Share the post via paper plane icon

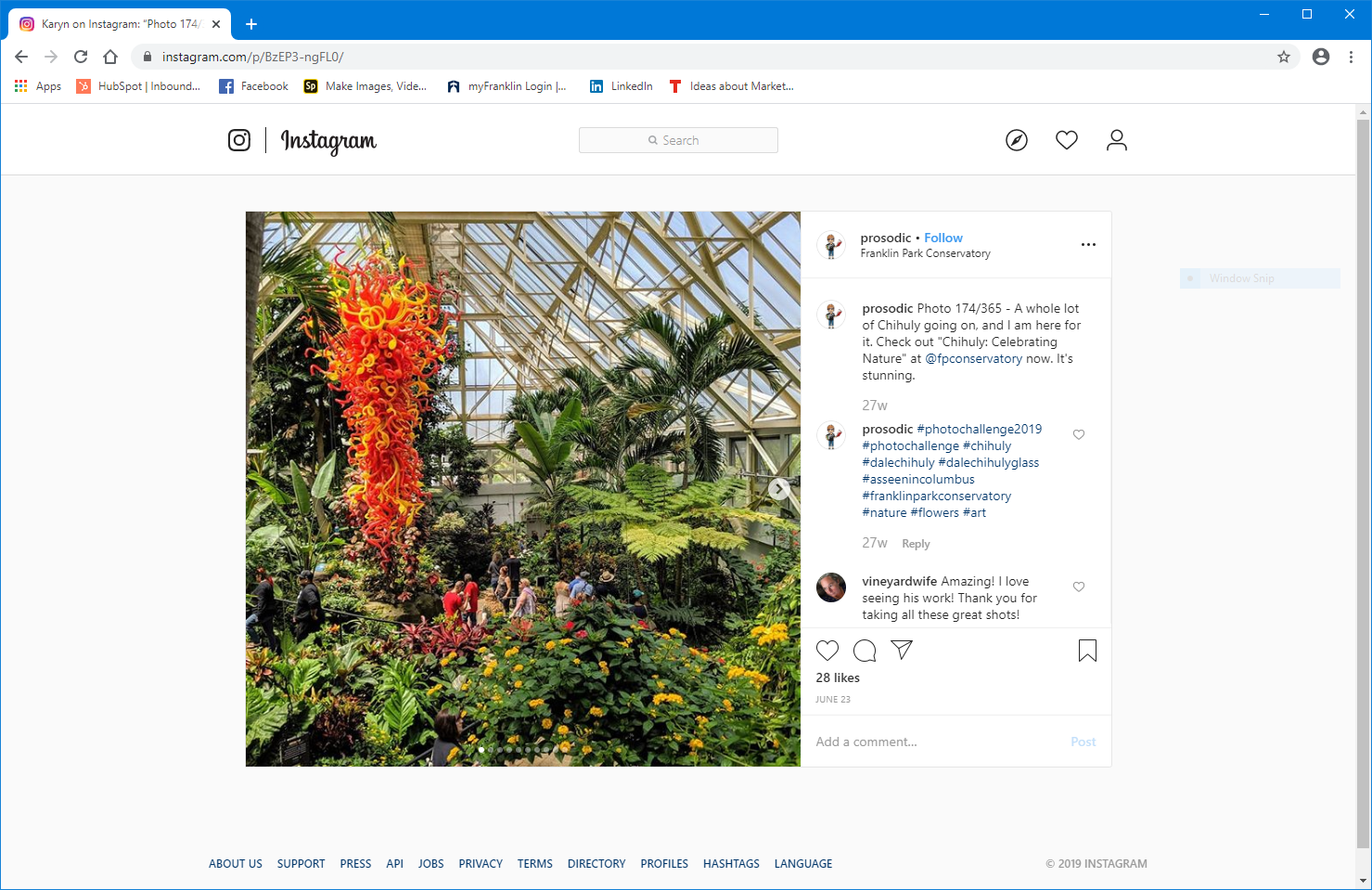coord(902,650)
